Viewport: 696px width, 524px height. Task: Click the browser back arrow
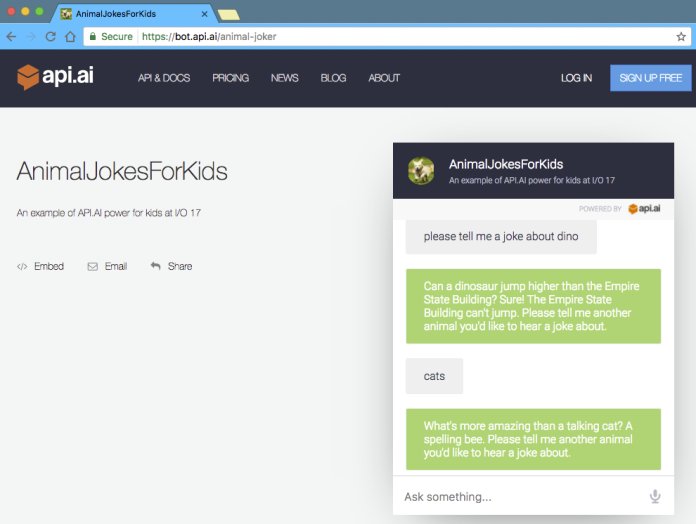click(11, 37)
